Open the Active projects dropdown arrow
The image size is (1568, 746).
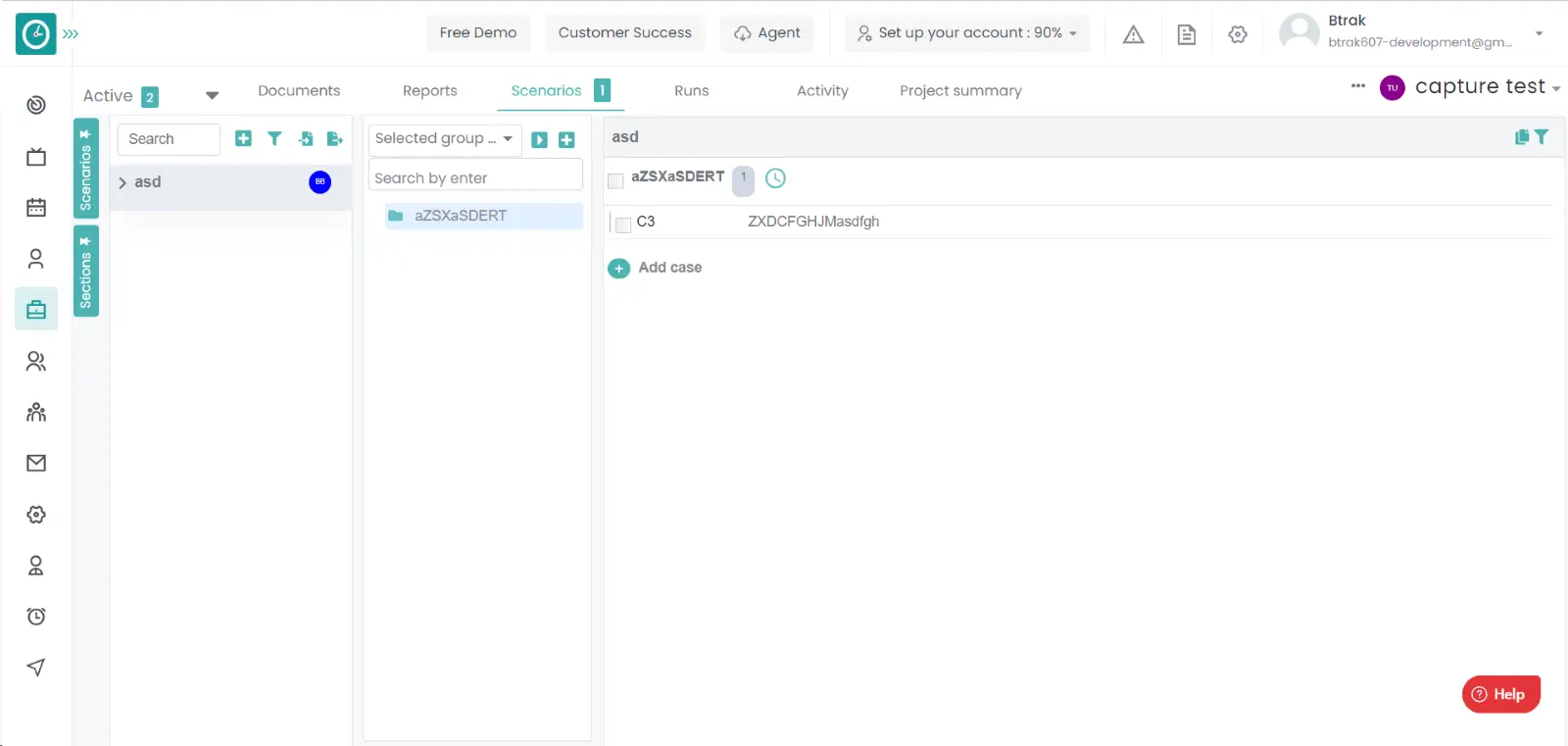click(x=212, y=96)
